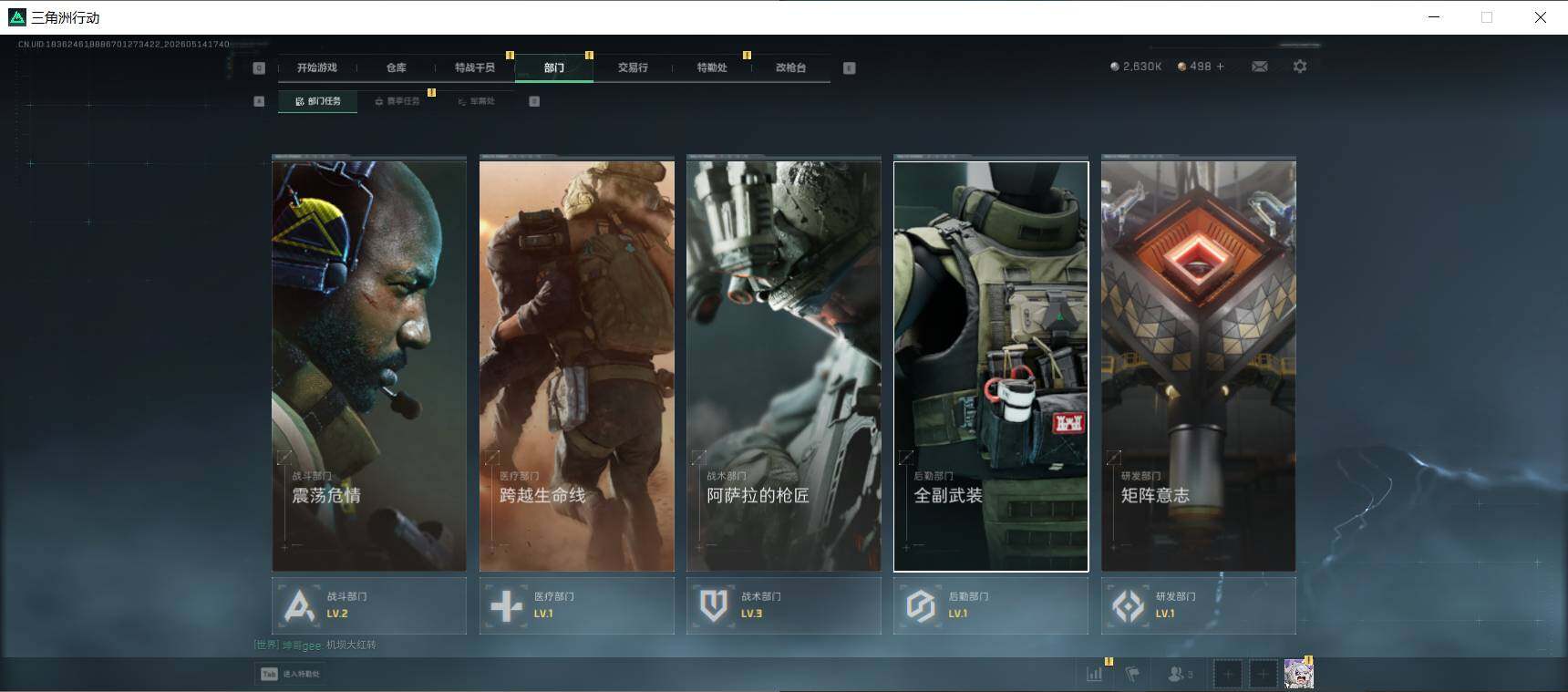Click the player avatar portrait

point(1298,674)
